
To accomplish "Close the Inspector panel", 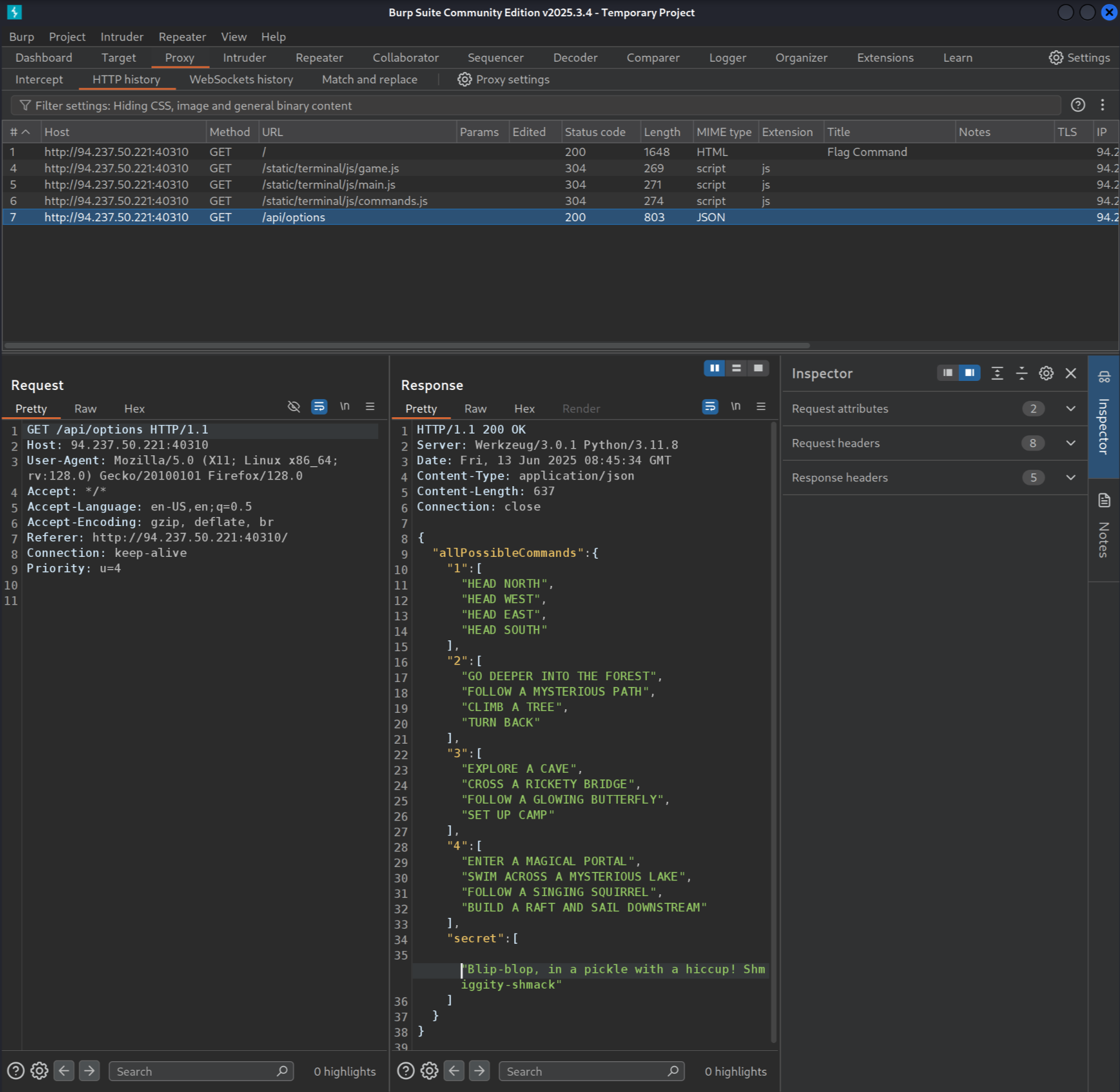I will (x=1070, y=373).
